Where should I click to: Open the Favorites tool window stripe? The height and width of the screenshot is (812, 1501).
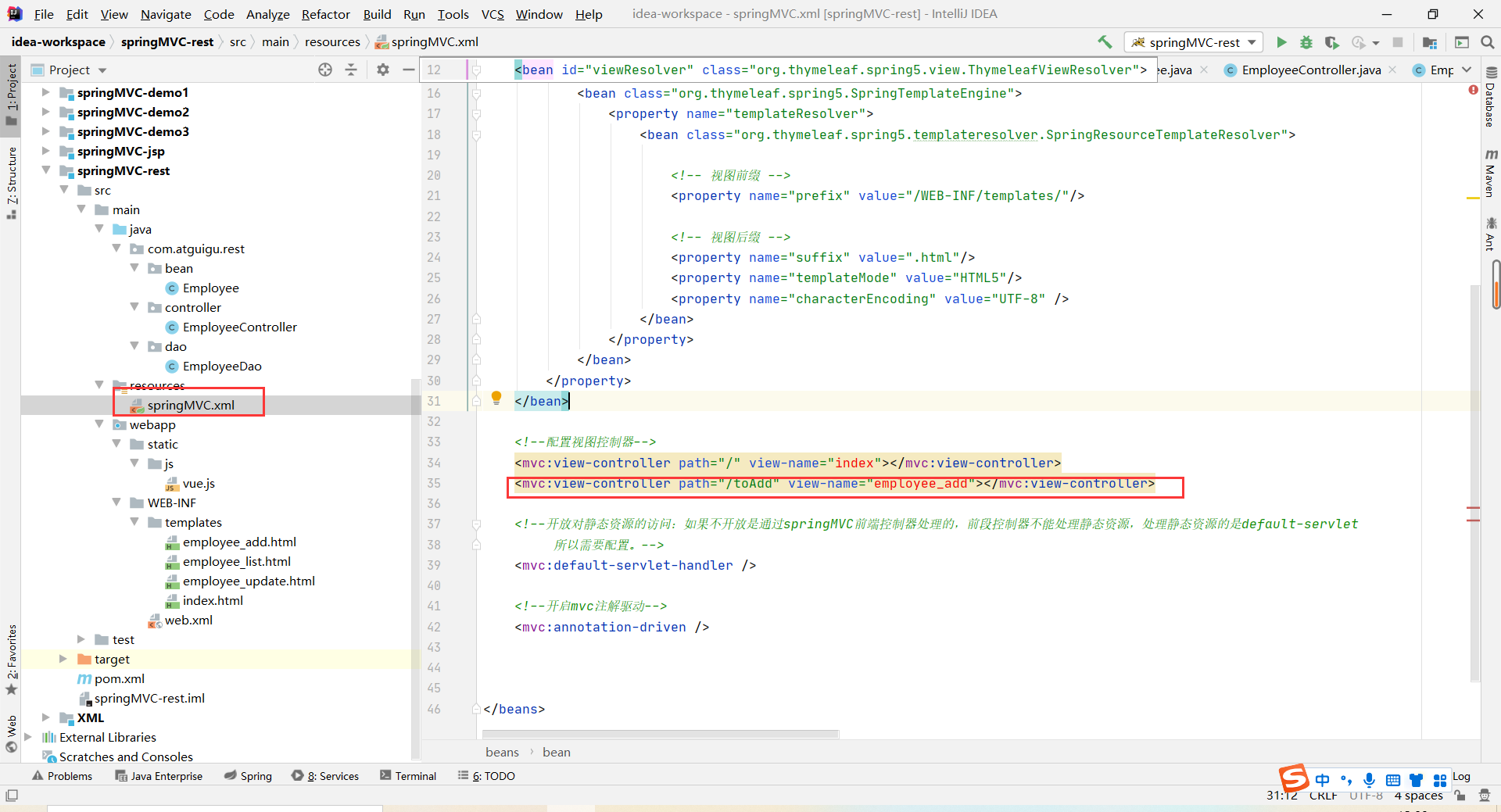pos(11,659)
